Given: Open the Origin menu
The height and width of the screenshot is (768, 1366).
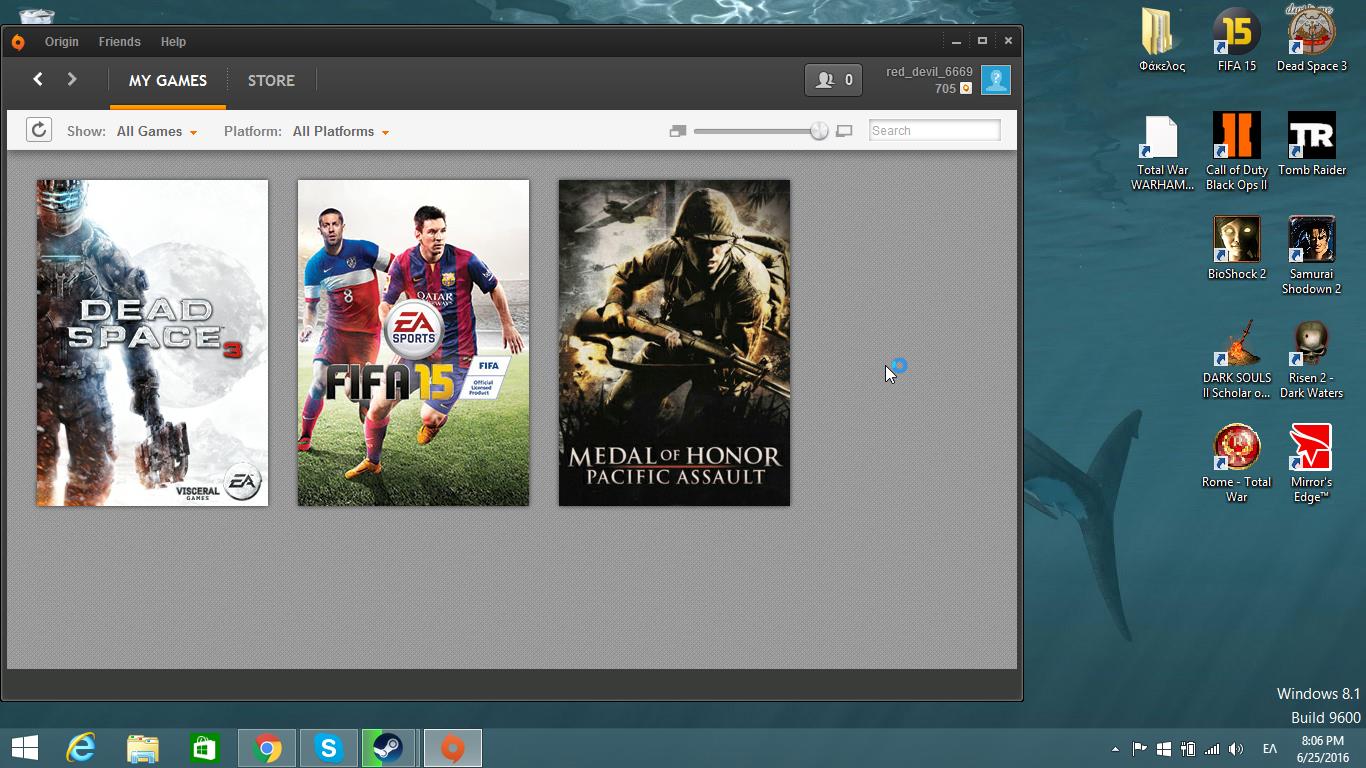Looking at the screenshot, I should (x=61, y=42).
